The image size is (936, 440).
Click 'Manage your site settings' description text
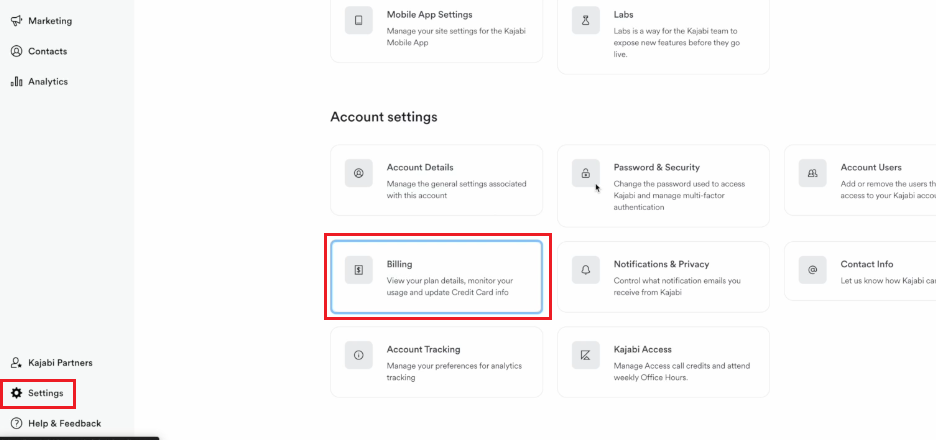(456, 37)
